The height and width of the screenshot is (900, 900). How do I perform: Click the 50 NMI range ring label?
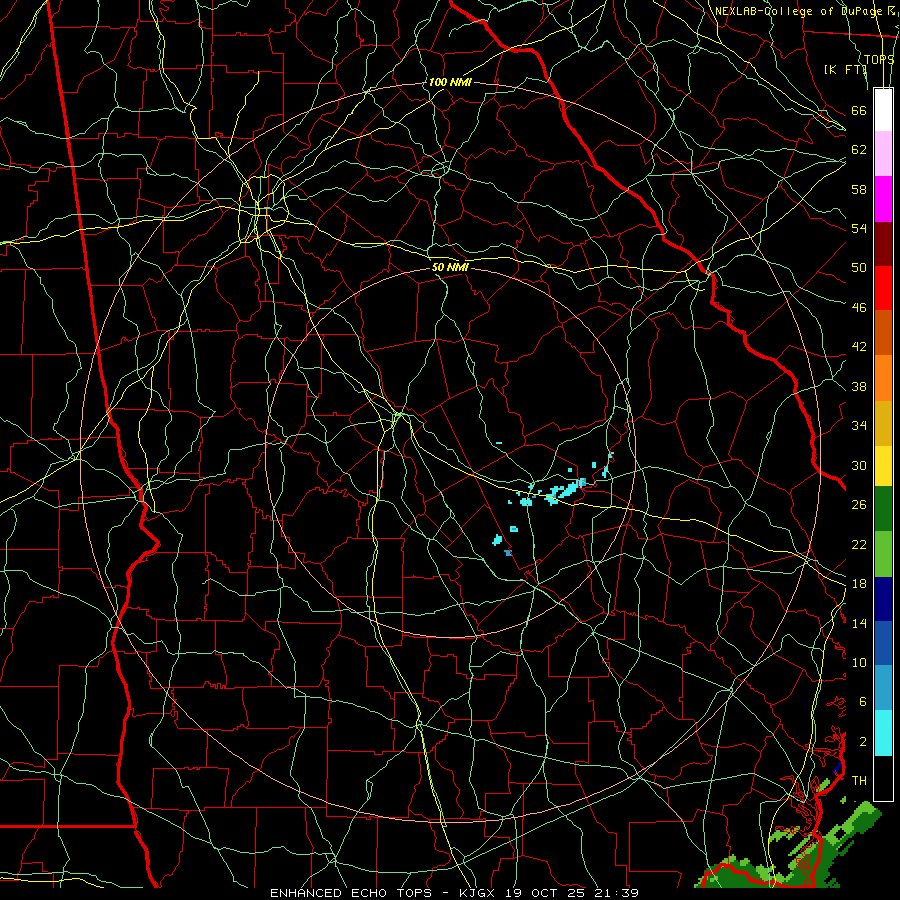tap(449, 267)
